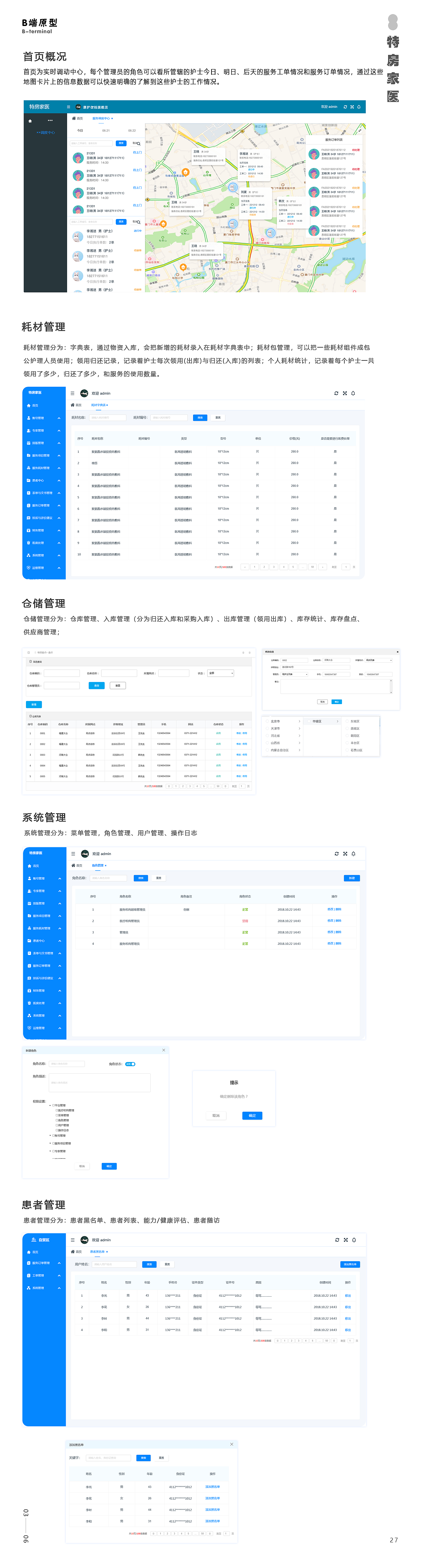Screen dimensions: 421x1568
Task: Close the 患者黑名单 tab via its x
Action: (x=107, y=1252)
